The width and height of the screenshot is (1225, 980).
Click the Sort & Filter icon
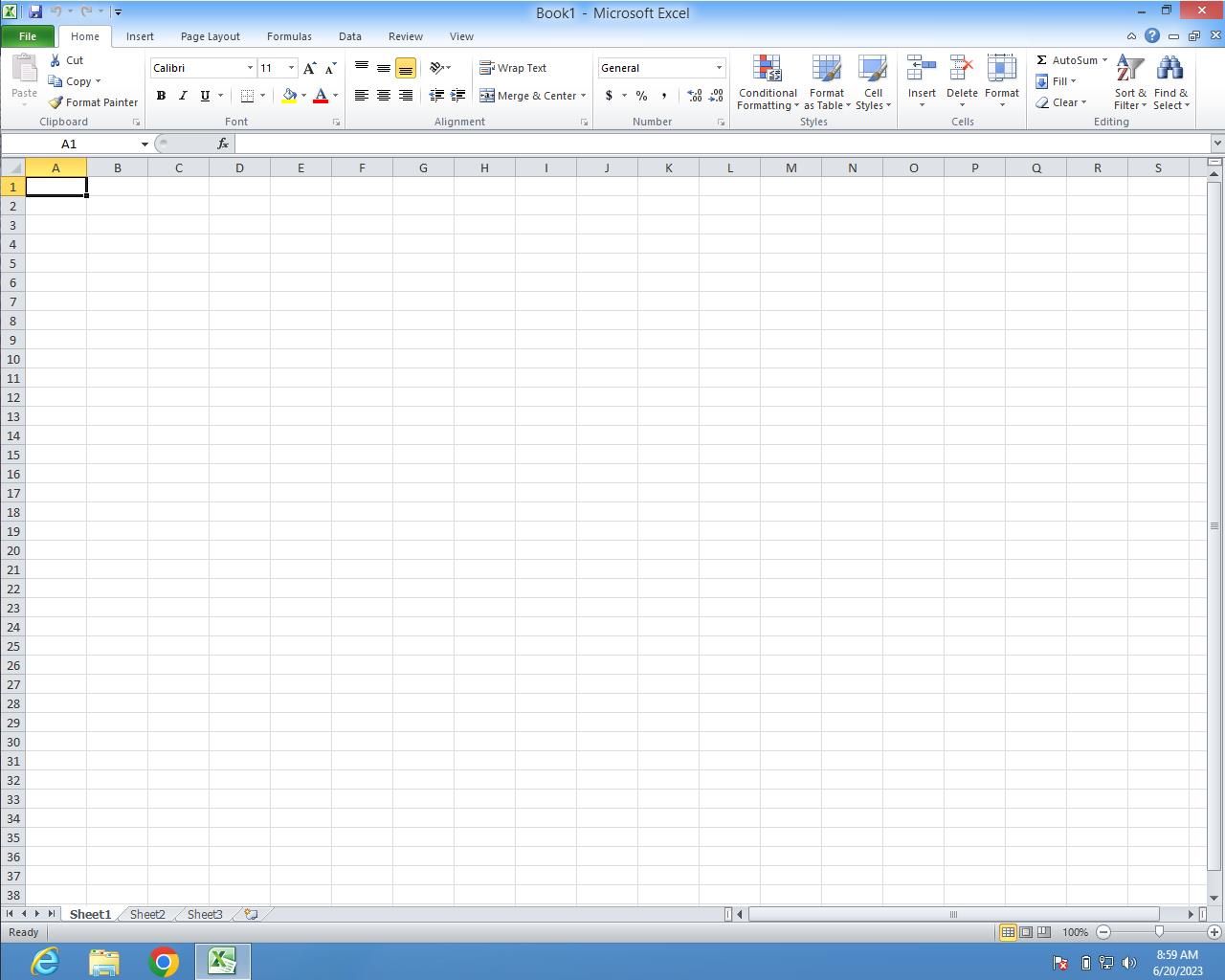1129,70
